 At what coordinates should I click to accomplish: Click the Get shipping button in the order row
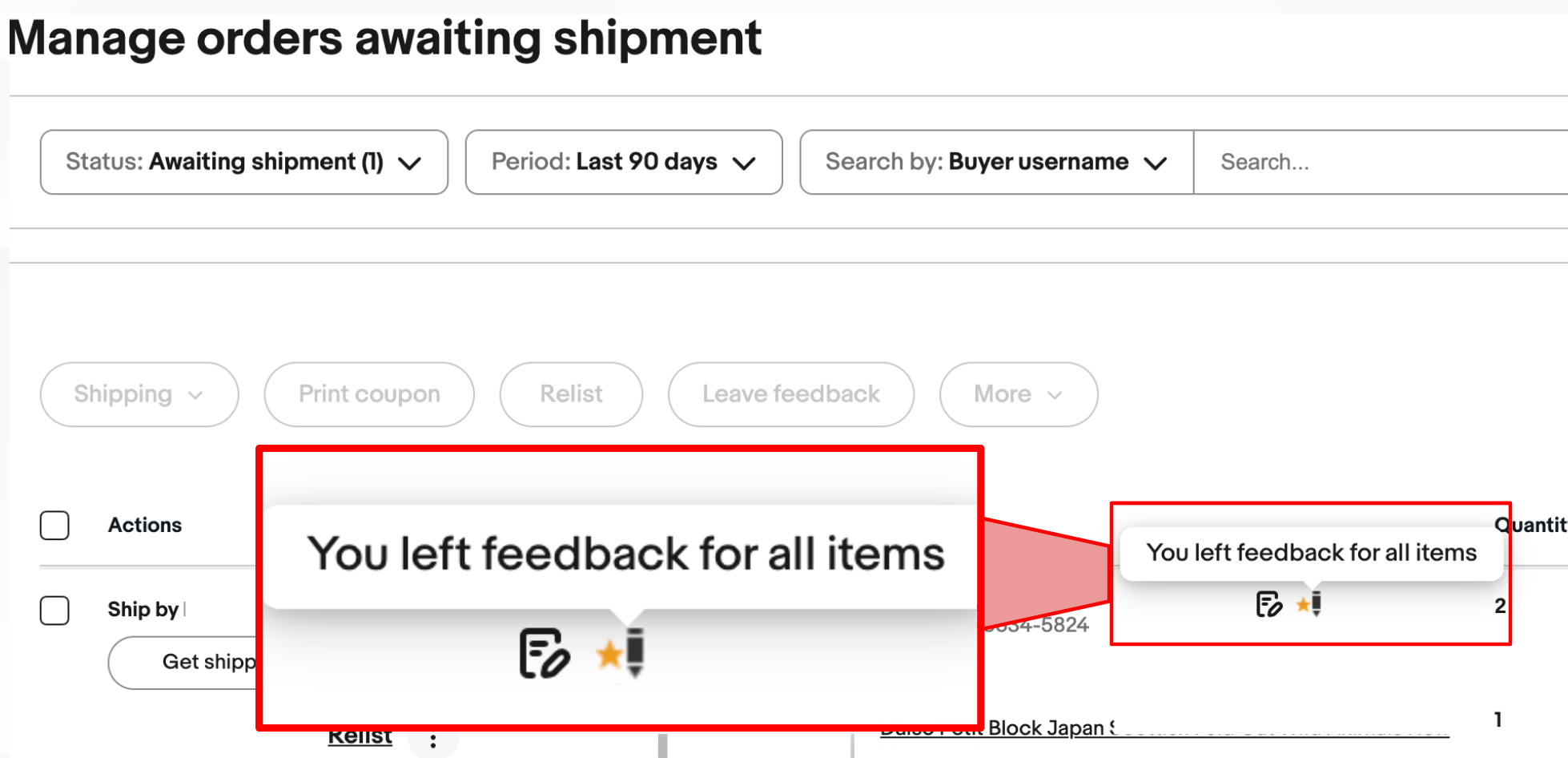[x=183, y=663]
